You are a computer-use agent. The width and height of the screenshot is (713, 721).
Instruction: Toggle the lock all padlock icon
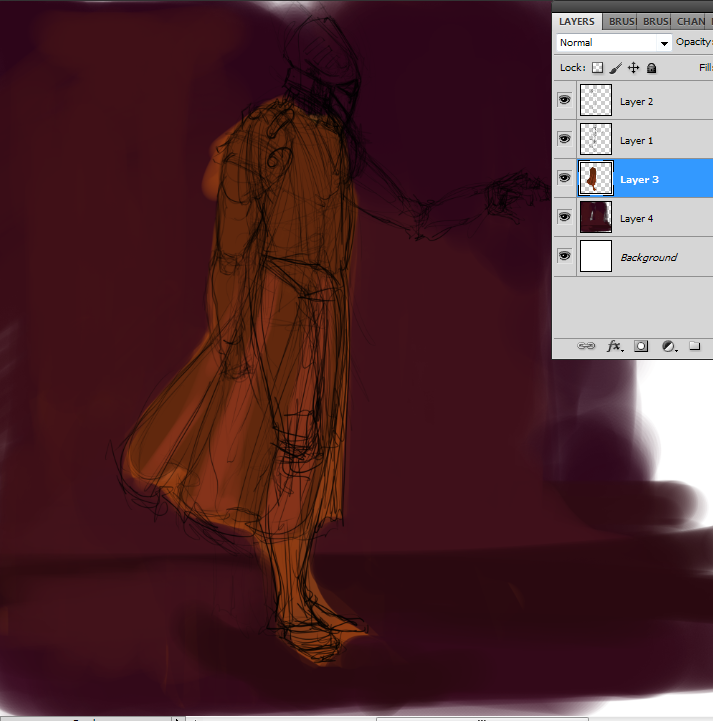point(651,68)
